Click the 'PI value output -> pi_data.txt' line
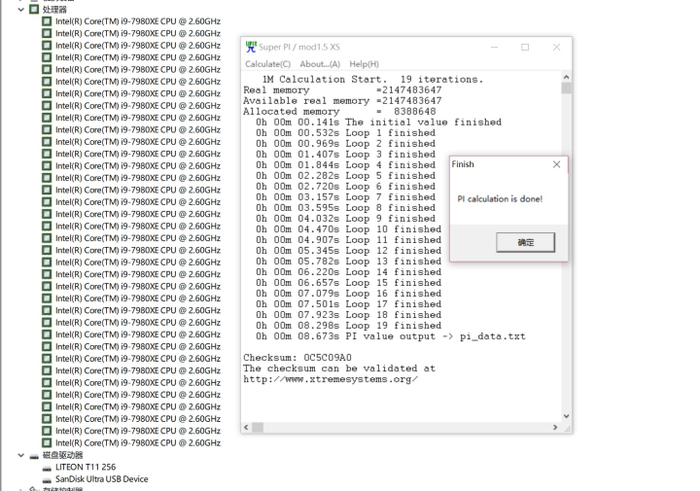Viewport: 700px width, 491px height. 391,337
